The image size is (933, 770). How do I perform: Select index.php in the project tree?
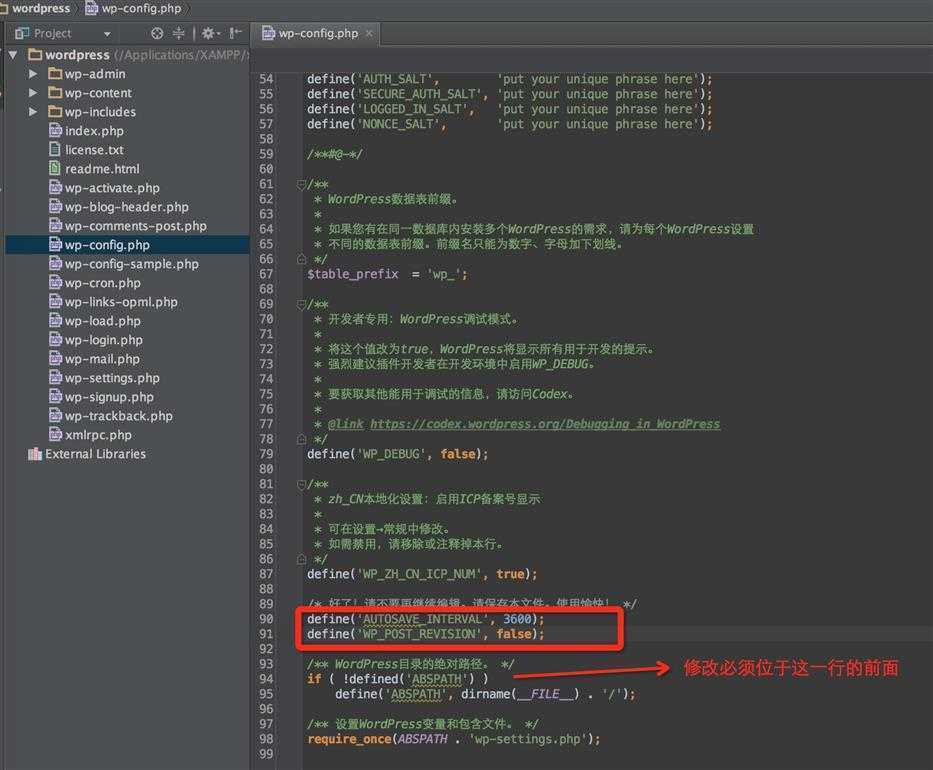point(94,131)
